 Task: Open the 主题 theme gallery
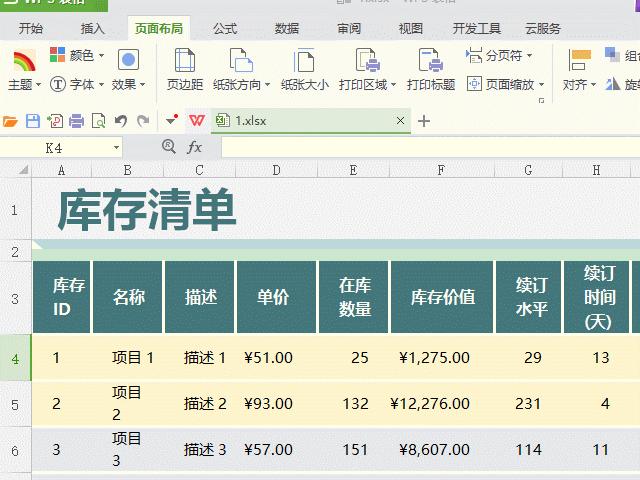point(24,70)
